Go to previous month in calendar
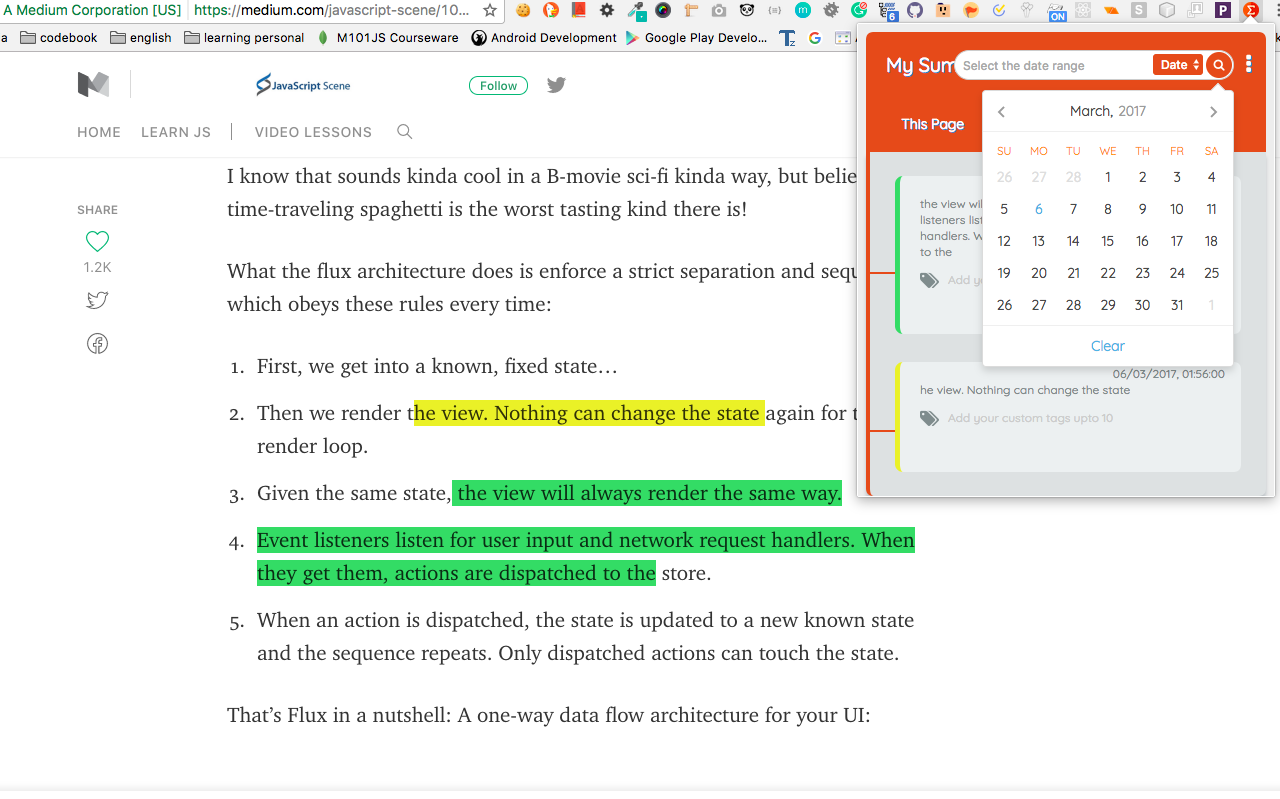The image size is (1280, 799). coord(1001,112)
